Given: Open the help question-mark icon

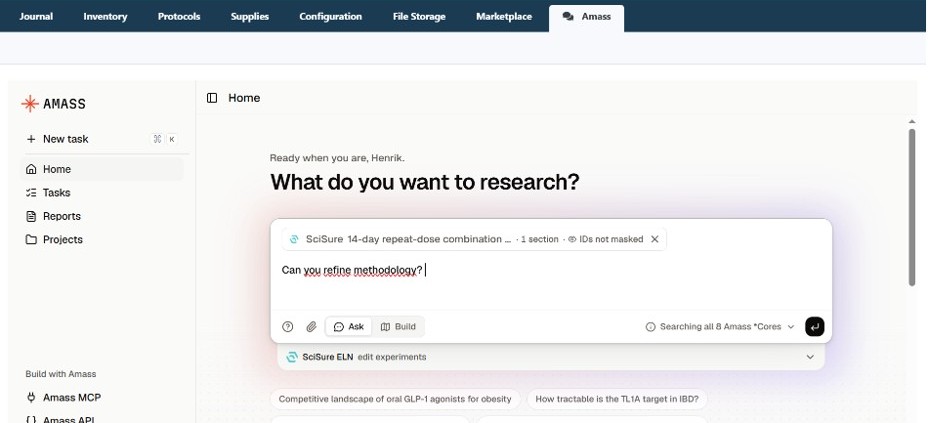Looking at the screenshot, I should click(288, 327).
